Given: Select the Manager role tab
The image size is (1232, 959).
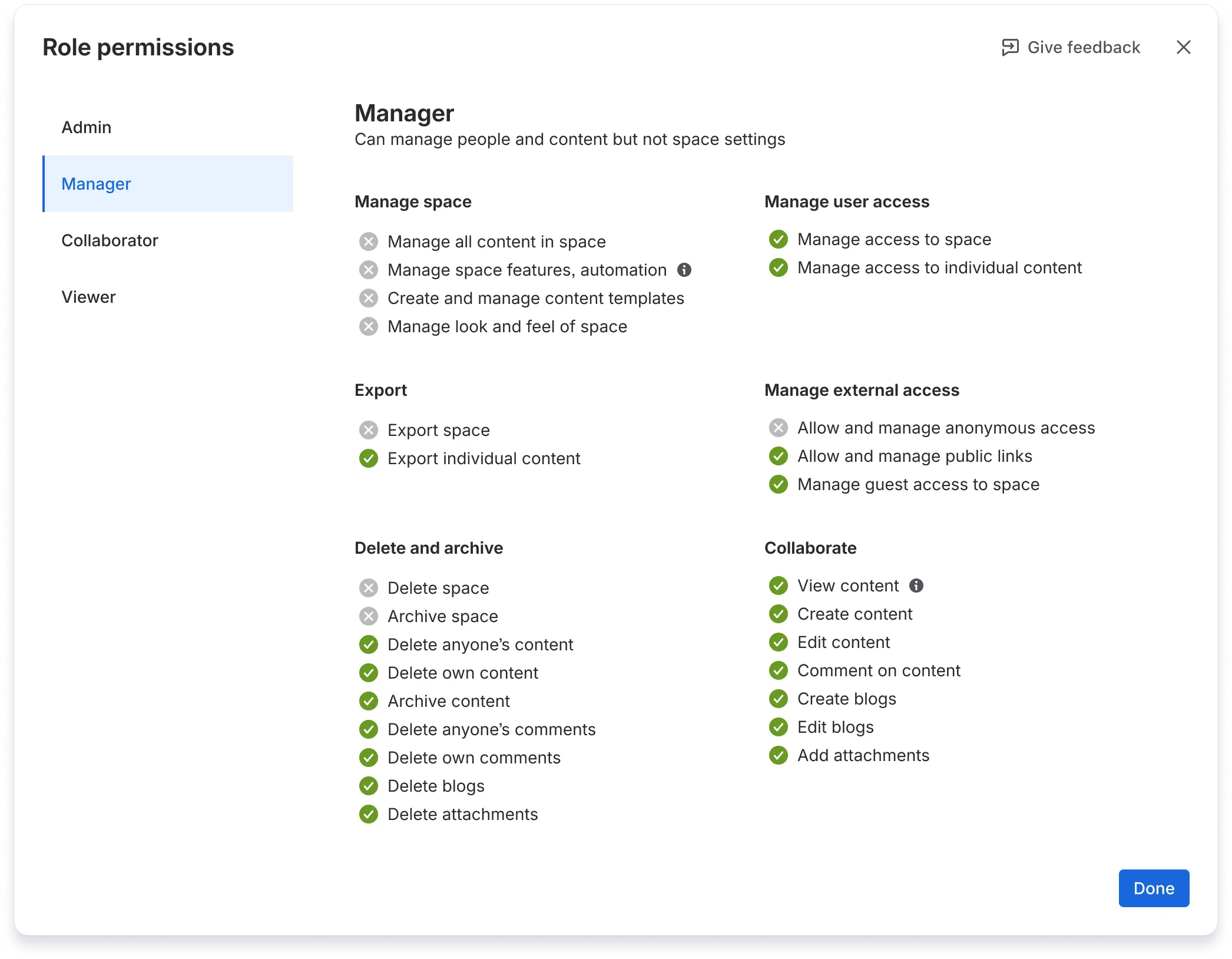Looking at the screenshot, I should coord(168,184).
